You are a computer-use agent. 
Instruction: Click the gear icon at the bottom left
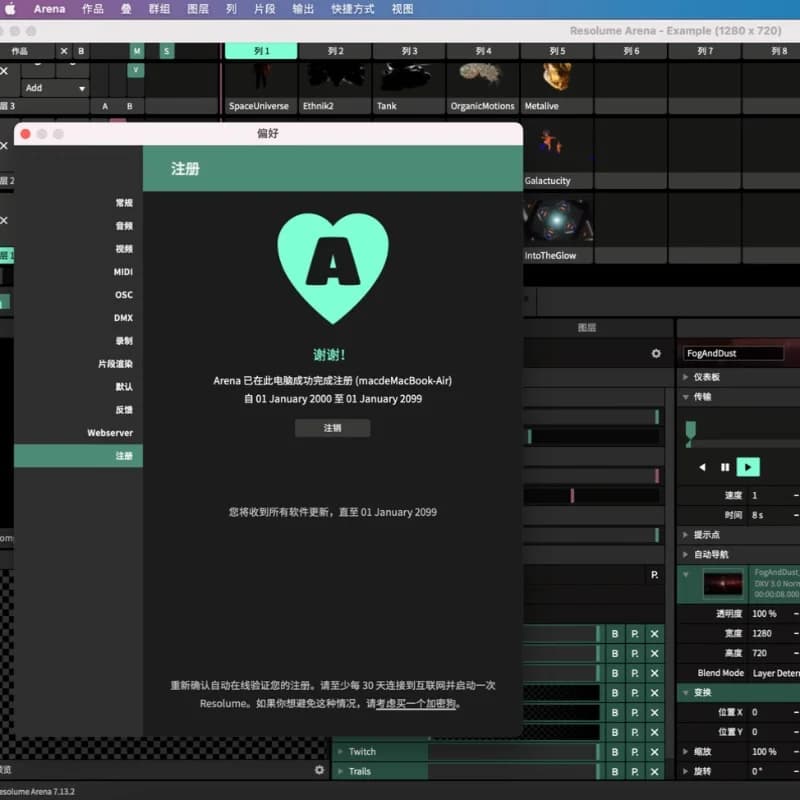coord(318,770)
